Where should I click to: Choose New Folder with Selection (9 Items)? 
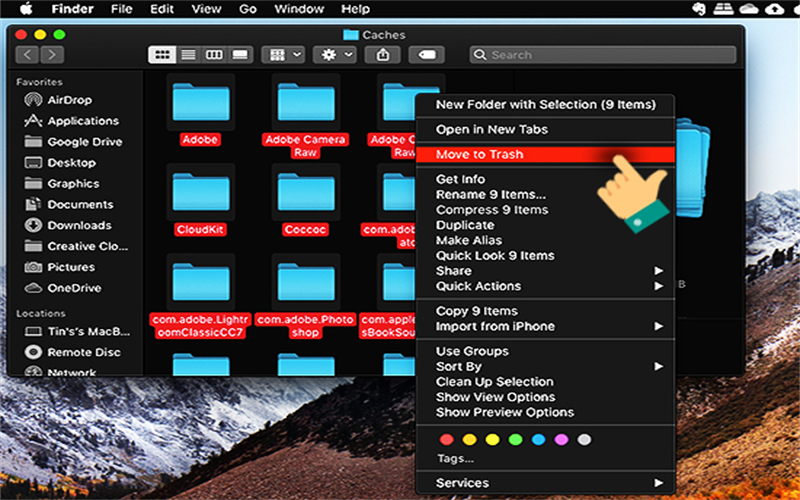pyautogui.click(x=545, y=105)
